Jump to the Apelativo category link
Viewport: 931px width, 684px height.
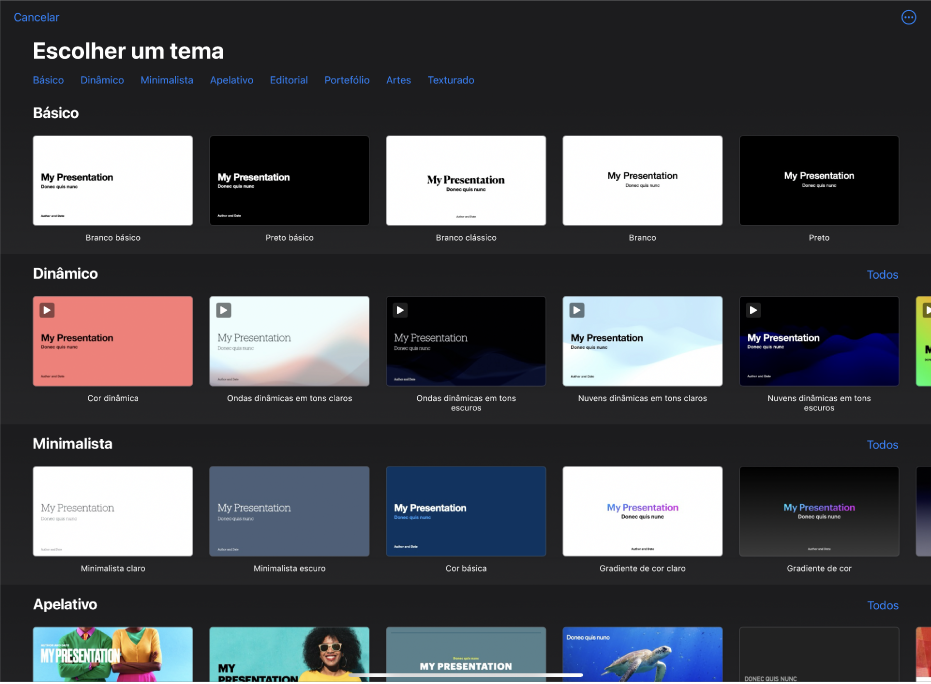(232, 80)
